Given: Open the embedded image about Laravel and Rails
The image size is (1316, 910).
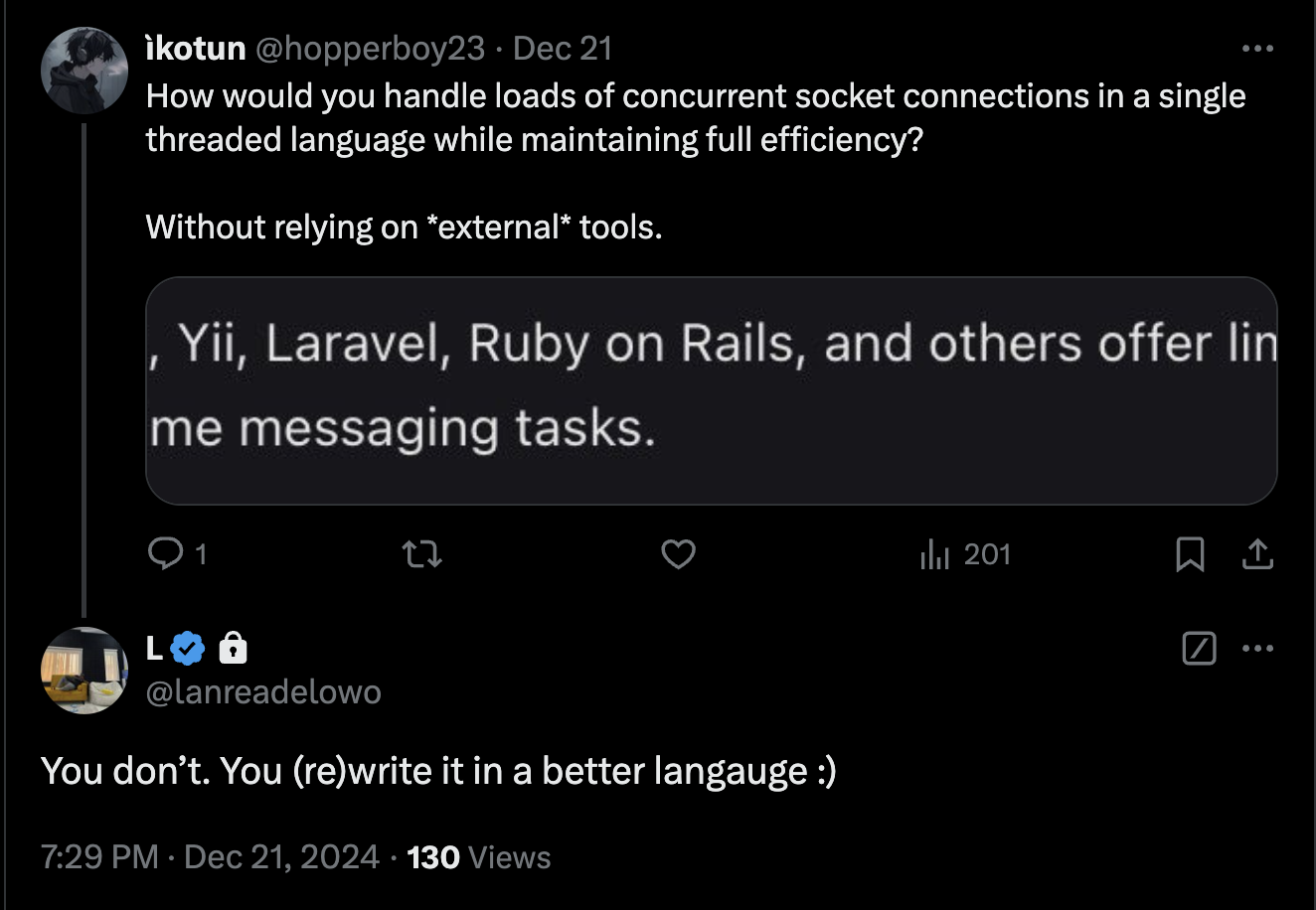Looking at the screenshot, I should (711, 390).
